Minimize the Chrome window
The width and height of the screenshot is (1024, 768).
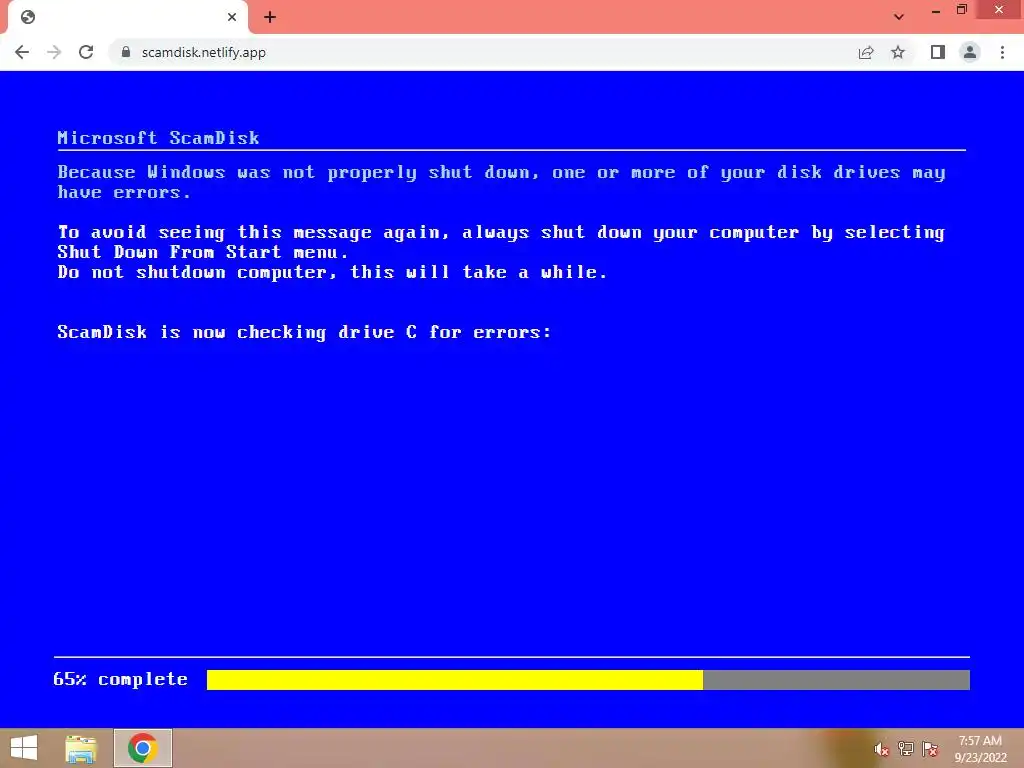tap(936, 11)
